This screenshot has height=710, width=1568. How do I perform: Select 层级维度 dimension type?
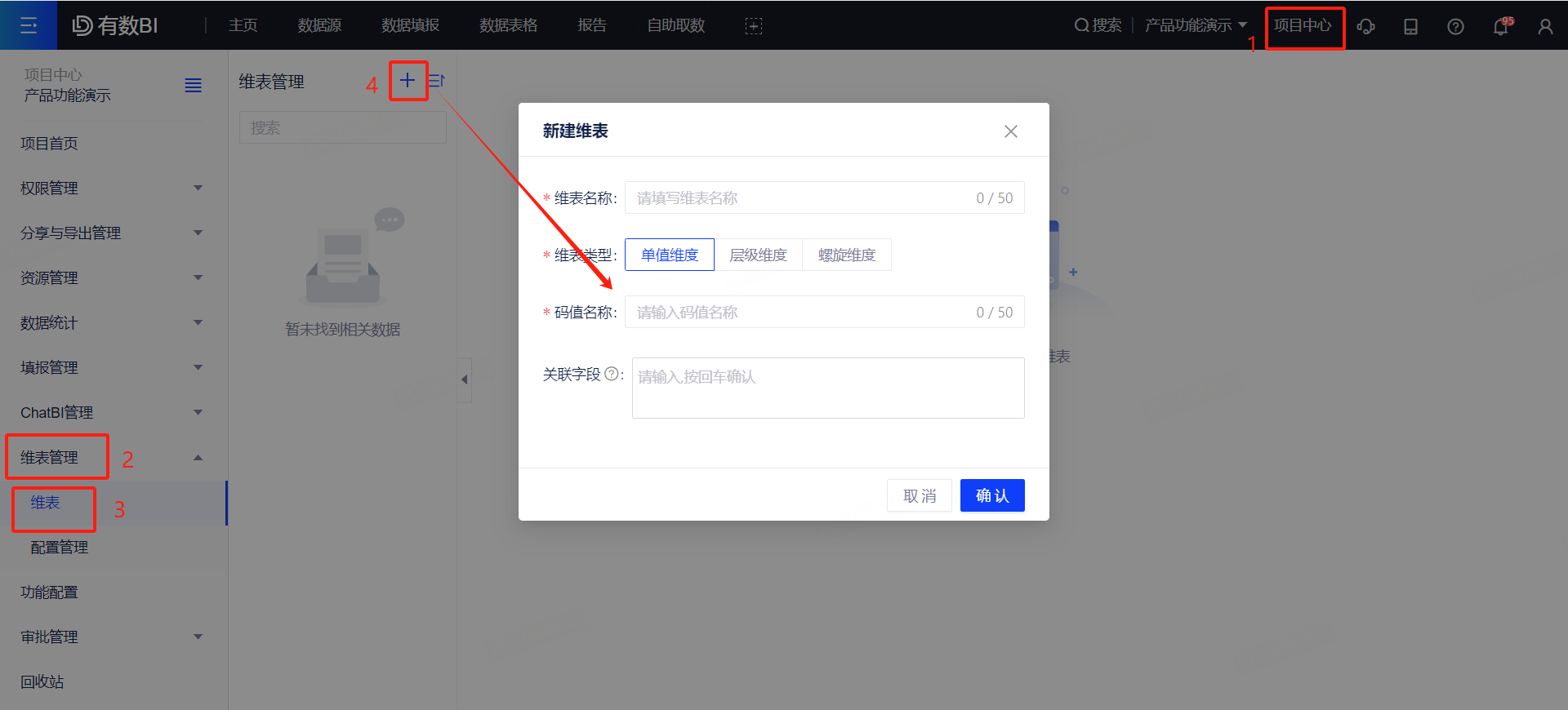758,255
